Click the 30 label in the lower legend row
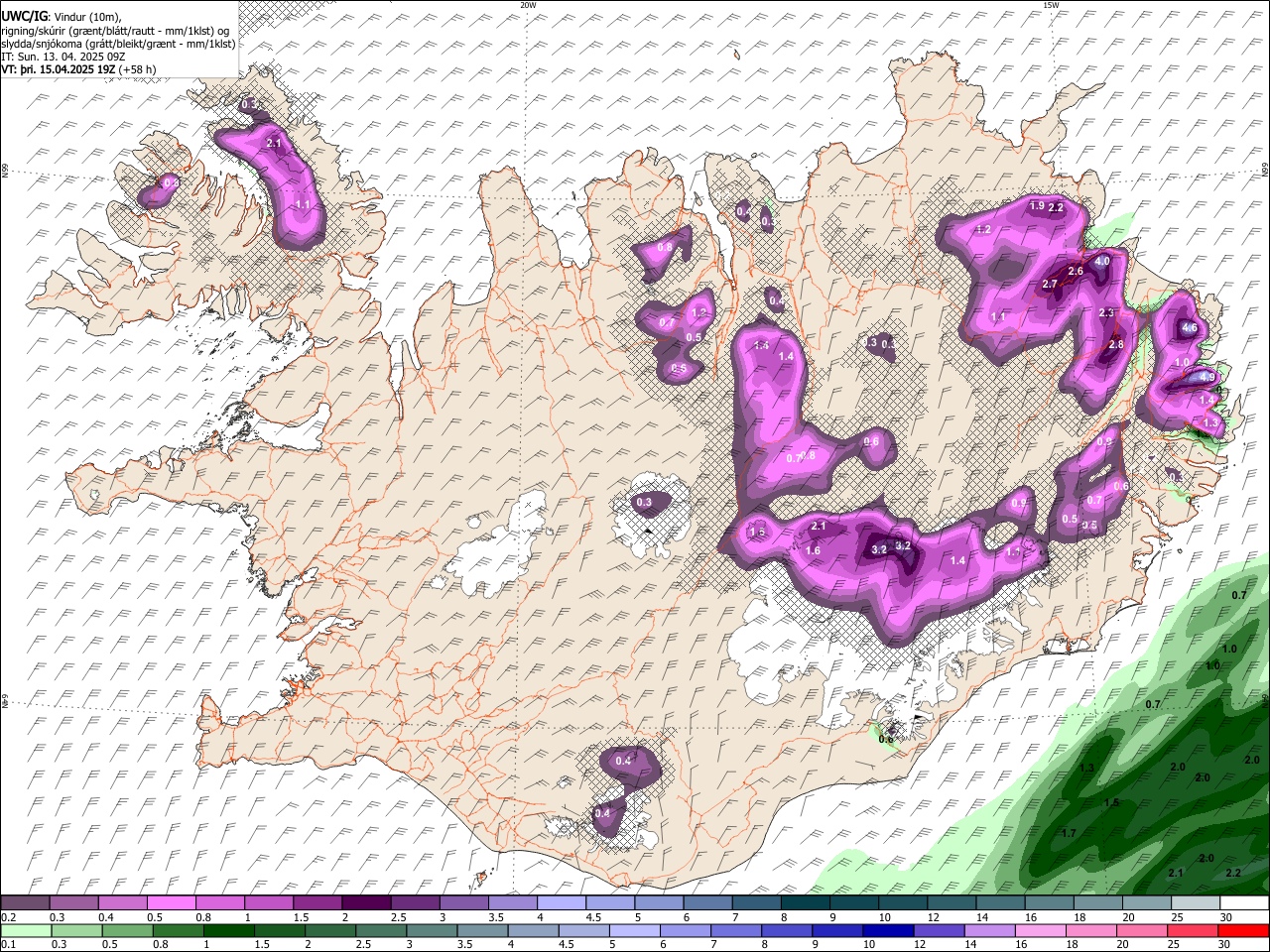 pos(1226,945)
